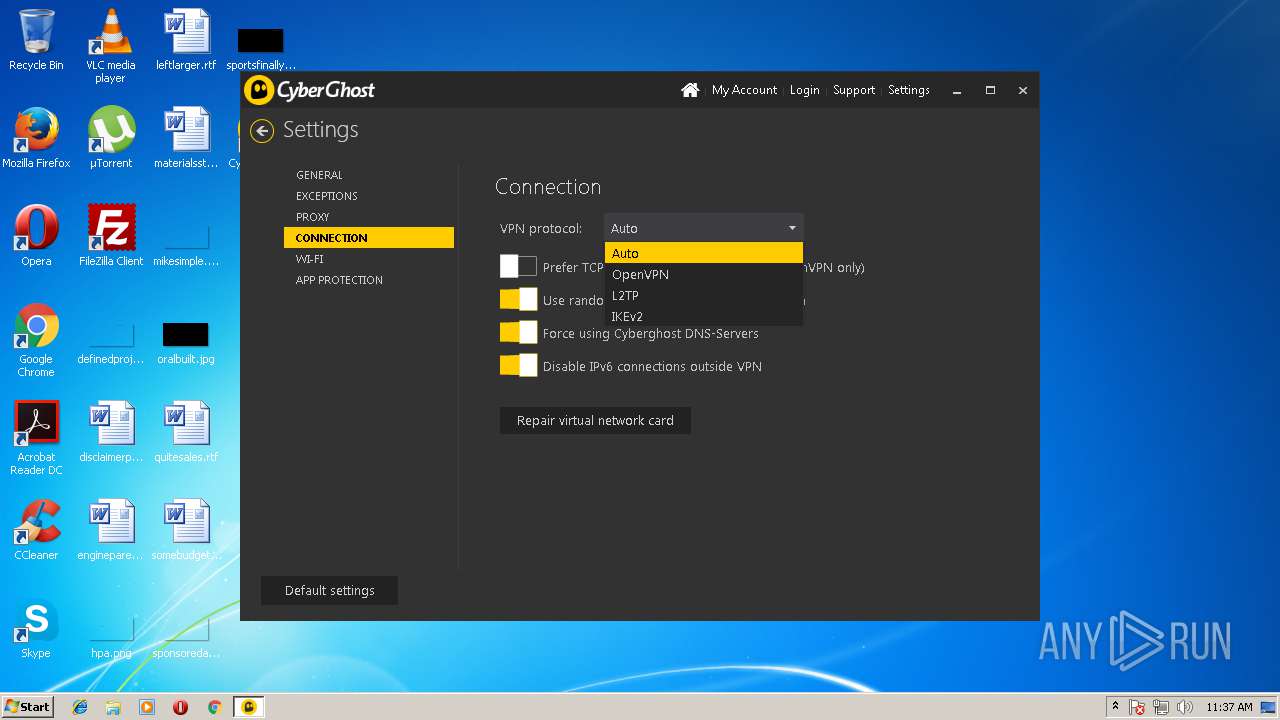Click CyberGhost icon in taskbar

point(248,707)
